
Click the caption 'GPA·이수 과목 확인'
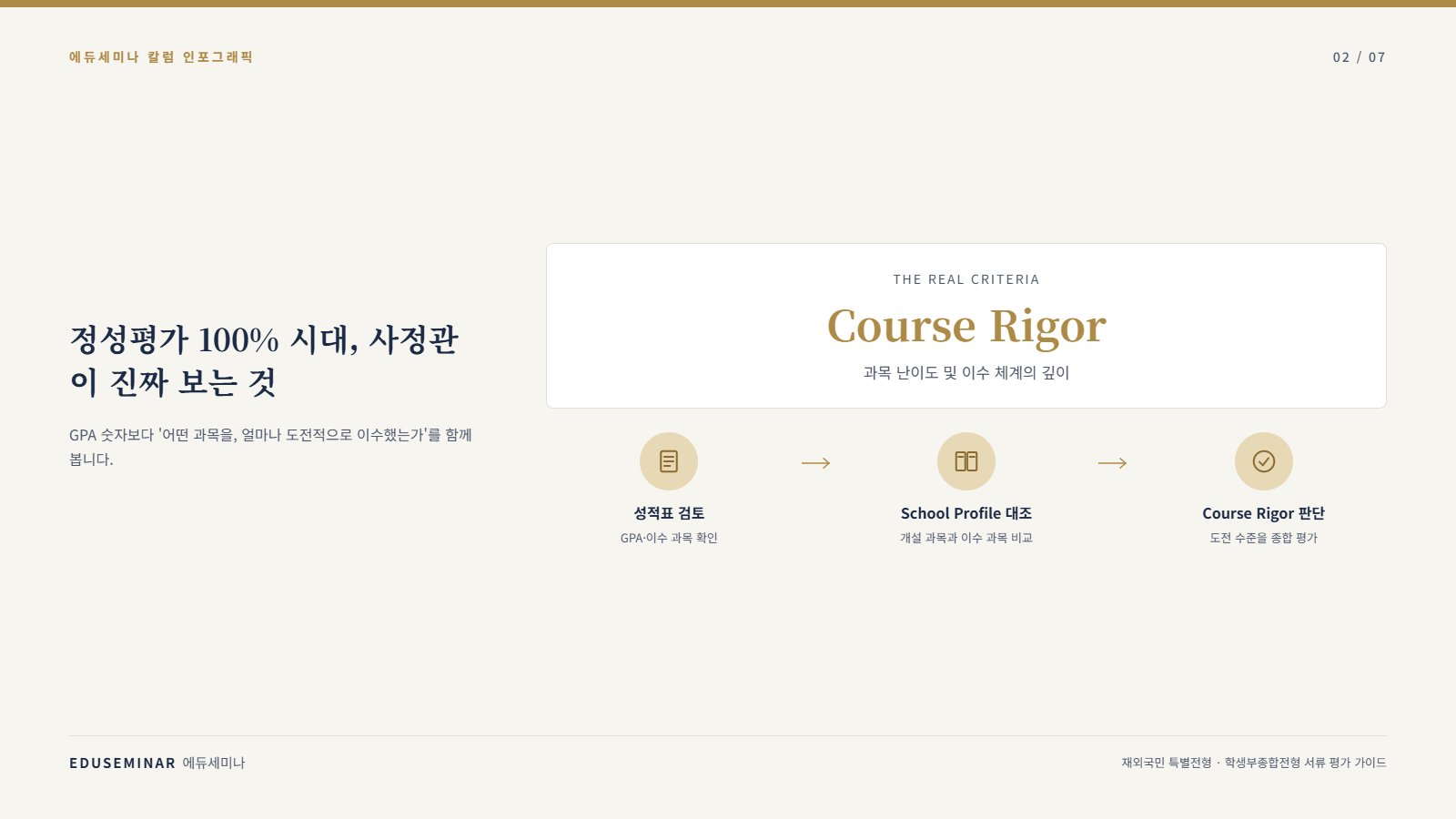click(669, 538)
